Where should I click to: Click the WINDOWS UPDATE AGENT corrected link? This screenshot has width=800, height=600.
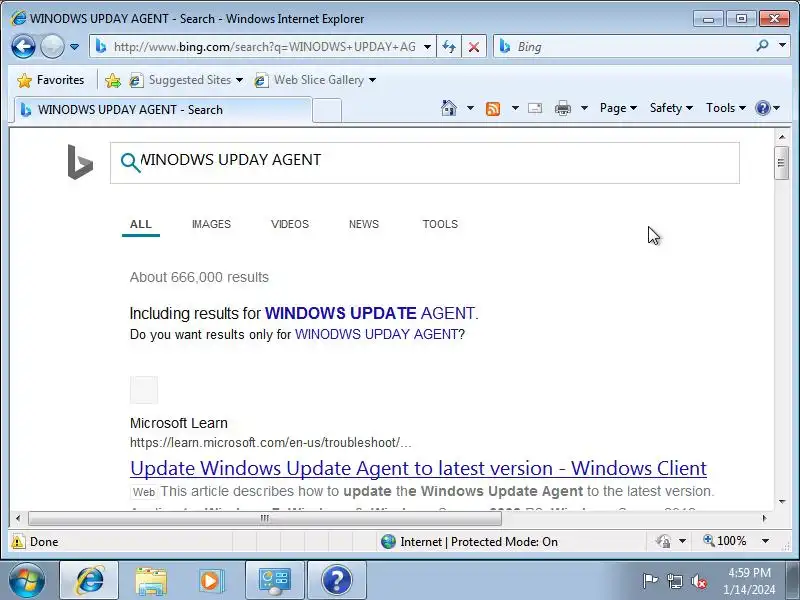coord(370,313)
